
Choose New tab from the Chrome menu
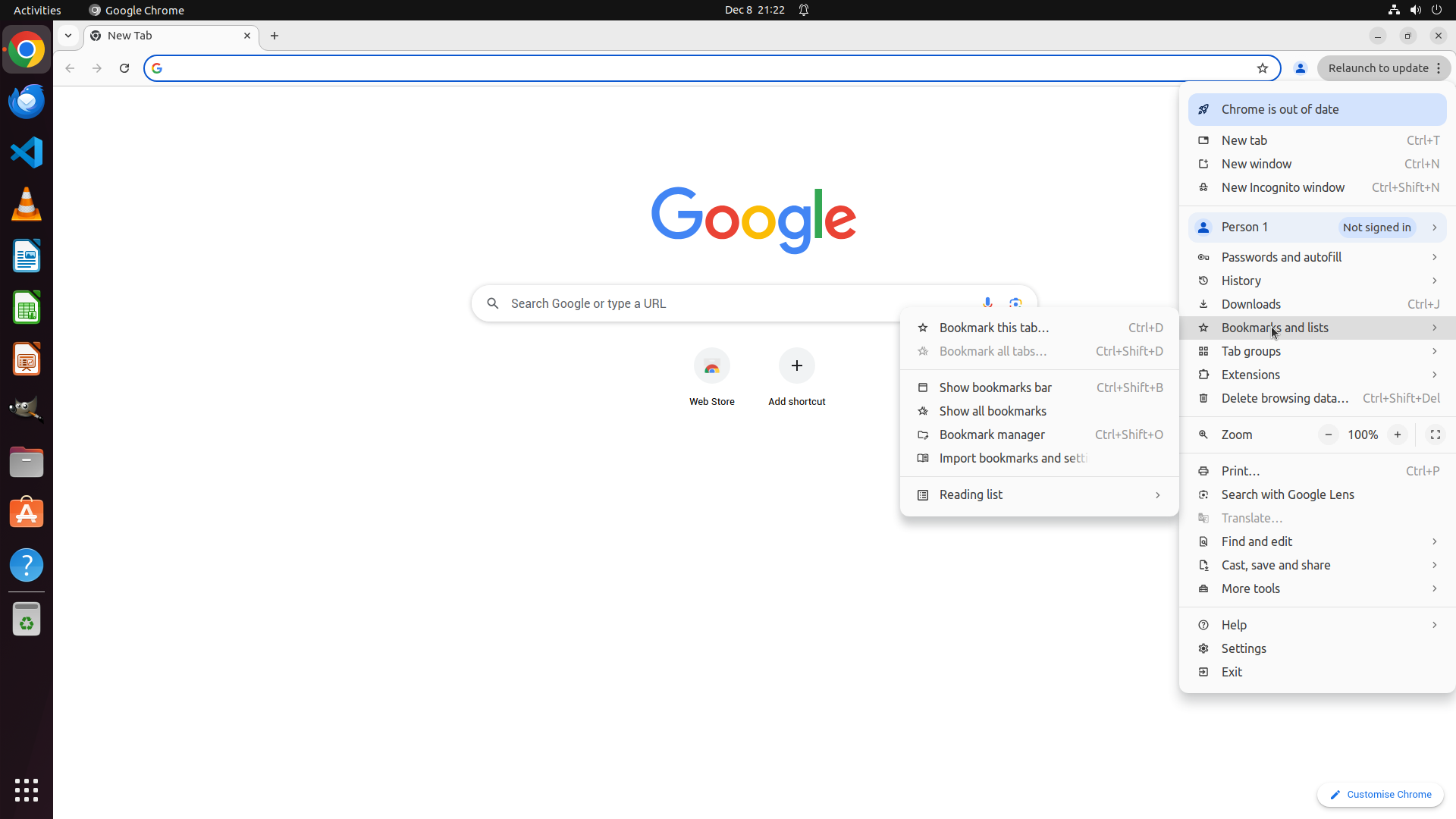[1317, 140]
